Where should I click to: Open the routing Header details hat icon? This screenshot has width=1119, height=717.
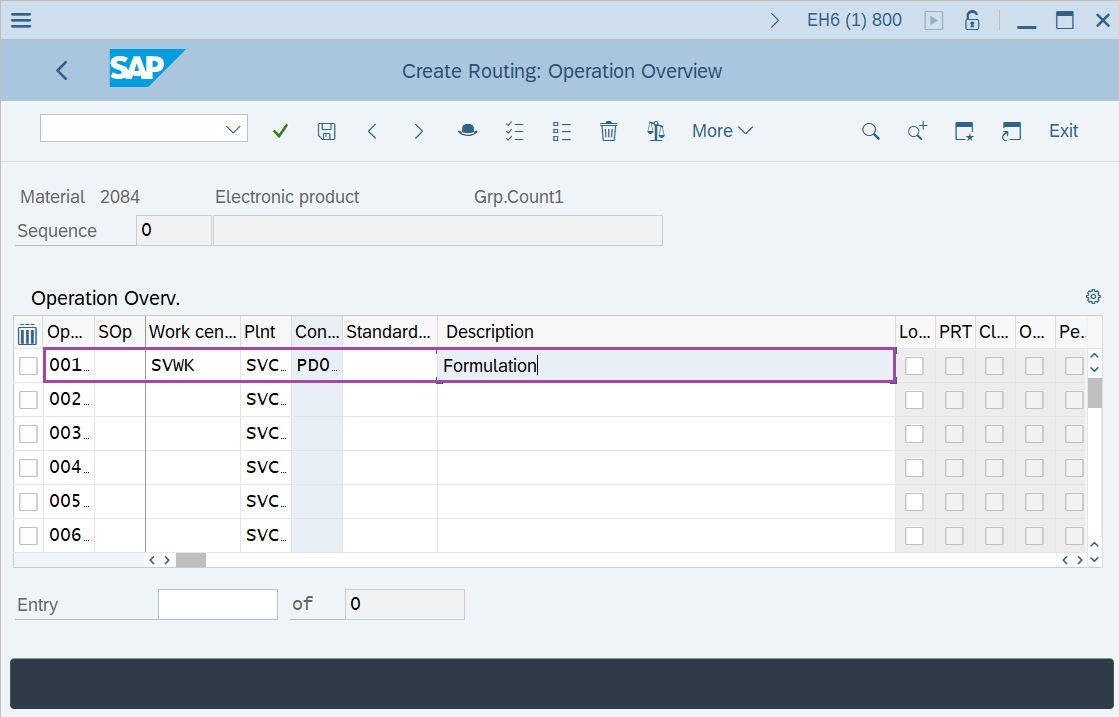tap(467, 130)
